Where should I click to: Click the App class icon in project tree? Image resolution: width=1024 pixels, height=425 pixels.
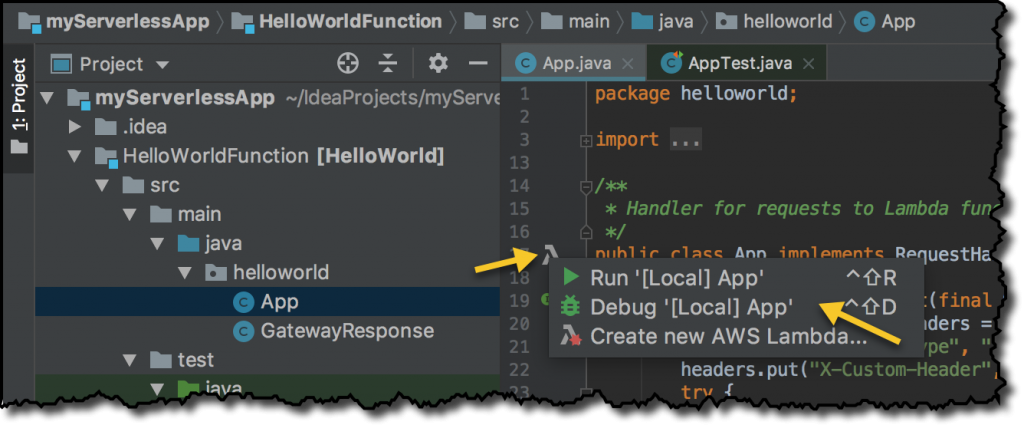point(244,302)
